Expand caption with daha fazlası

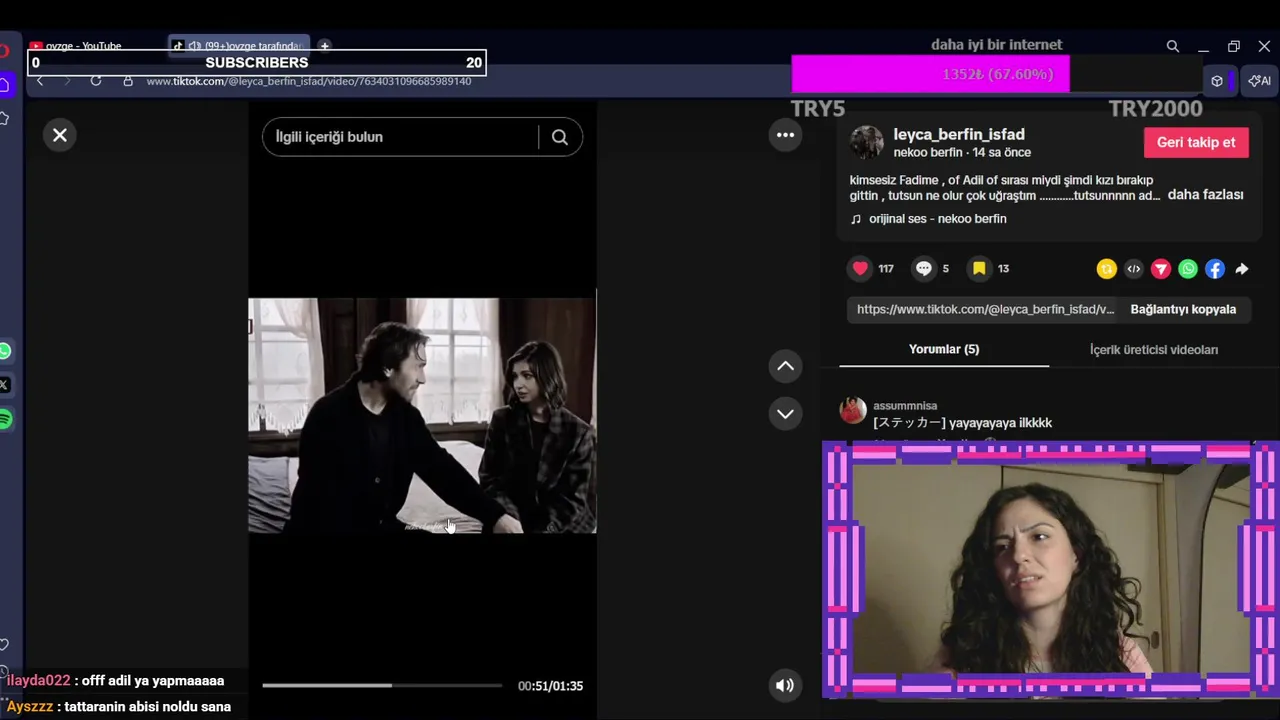coord(1205,195)
